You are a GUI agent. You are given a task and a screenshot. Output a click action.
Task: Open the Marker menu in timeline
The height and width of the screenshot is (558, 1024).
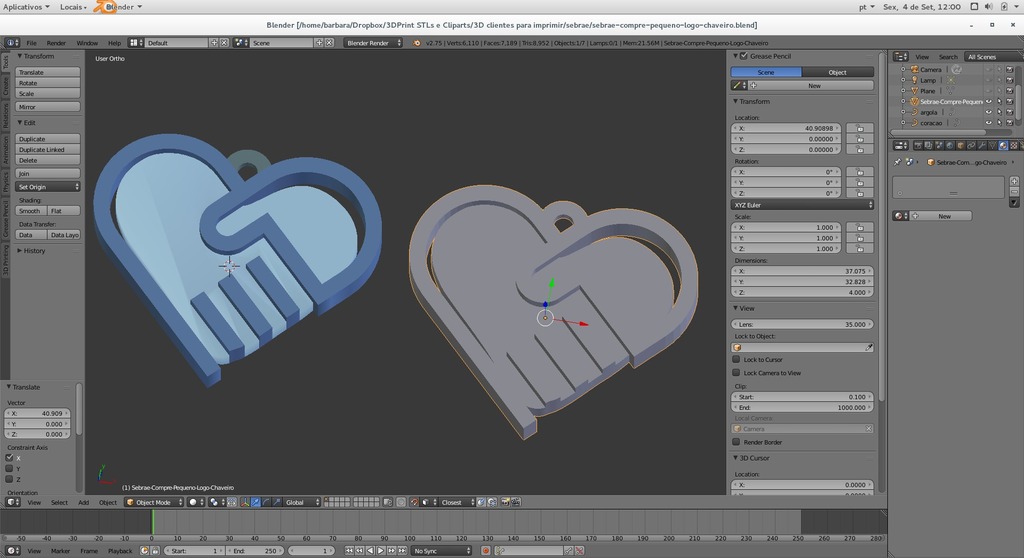60,551
